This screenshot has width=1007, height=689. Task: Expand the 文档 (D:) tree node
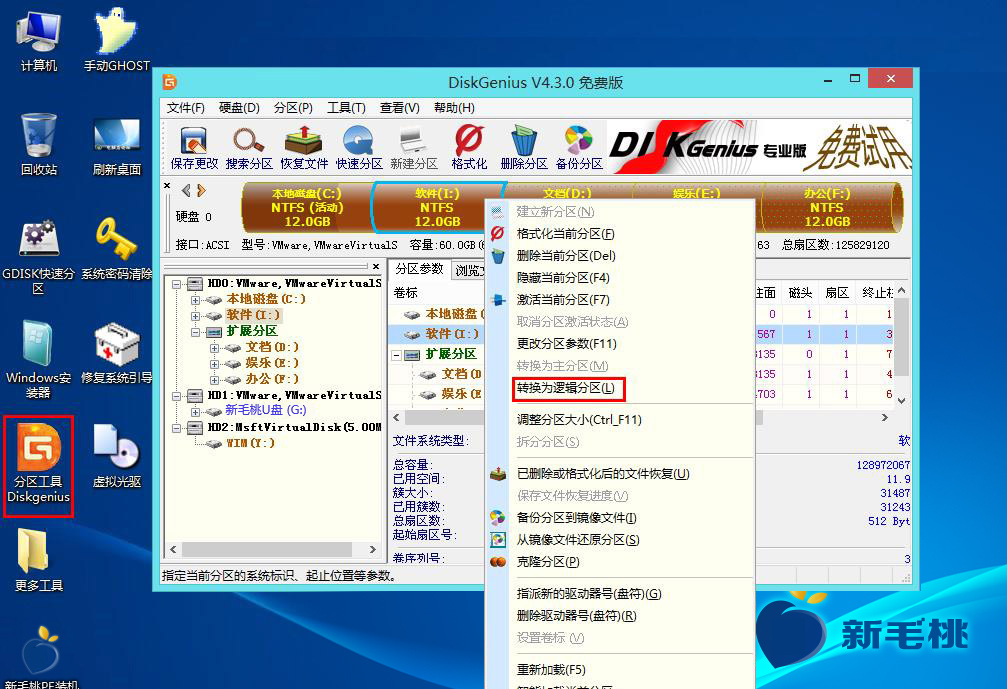215,347
